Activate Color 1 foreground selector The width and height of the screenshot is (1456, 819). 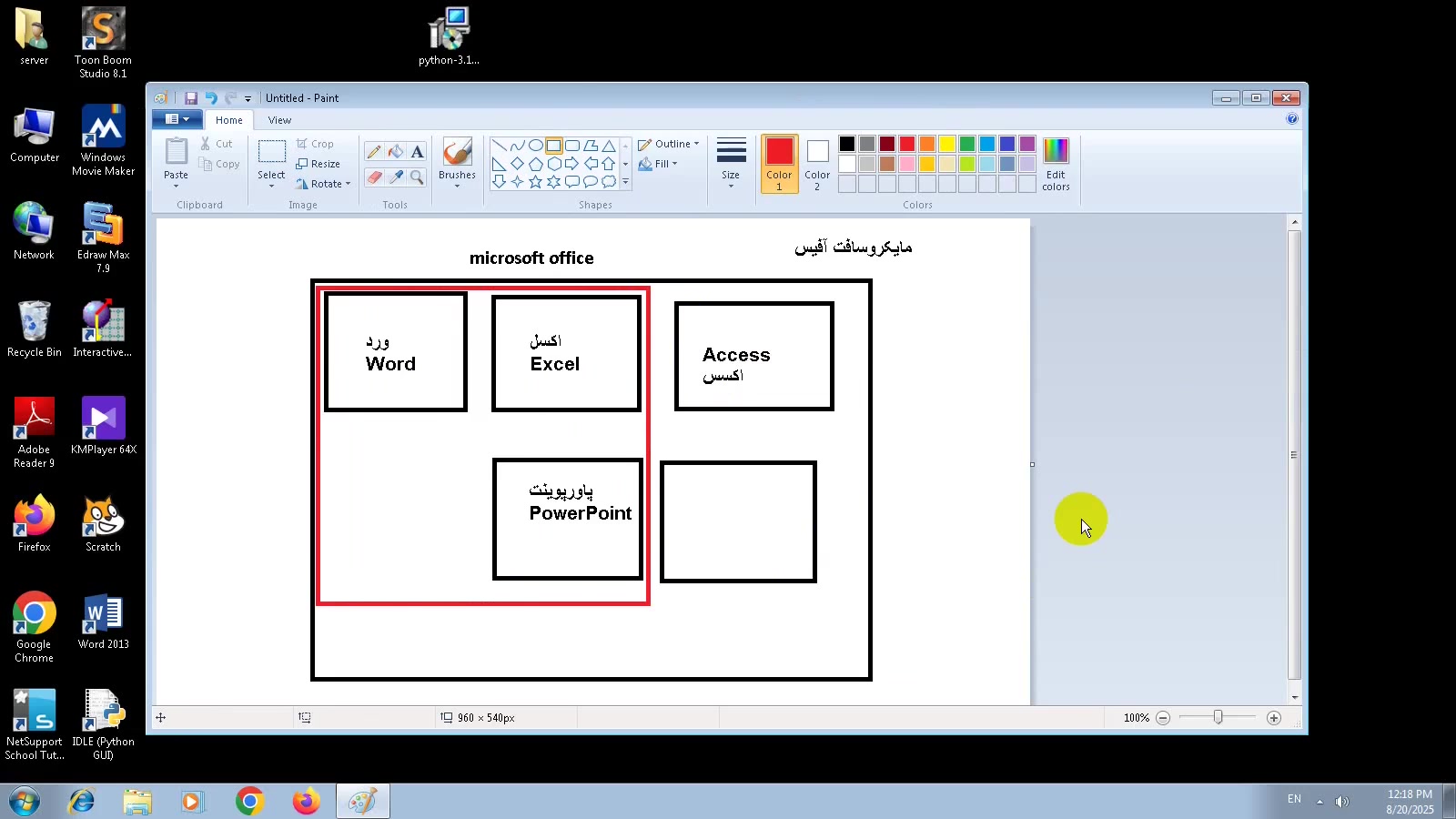coord(779,164)
